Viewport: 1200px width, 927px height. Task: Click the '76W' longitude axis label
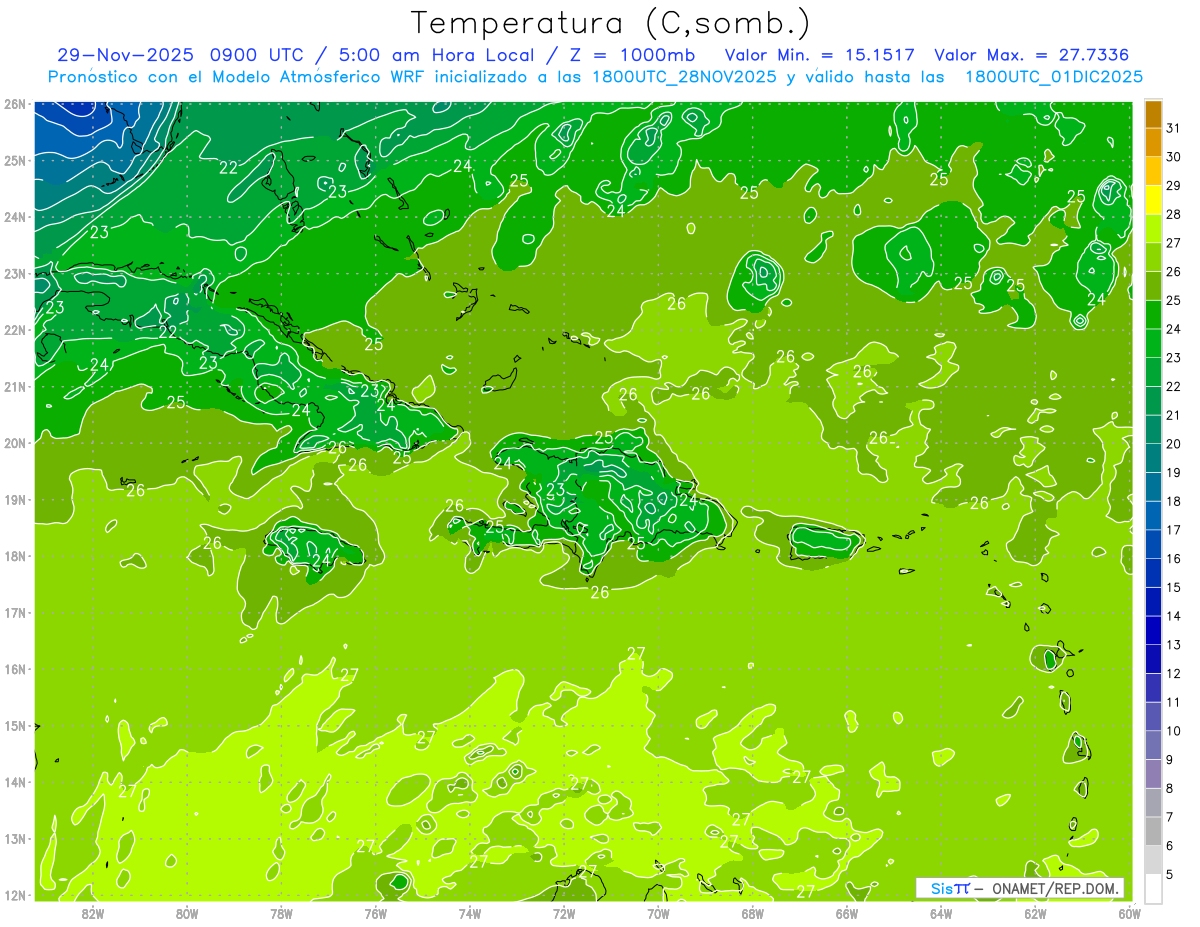coord(375,913)
